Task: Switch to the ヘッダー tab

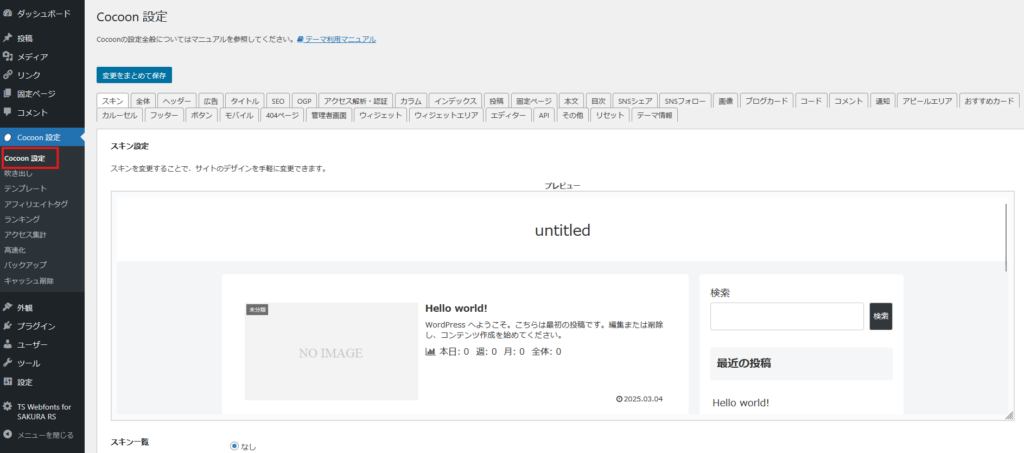Action: [177, 101]
